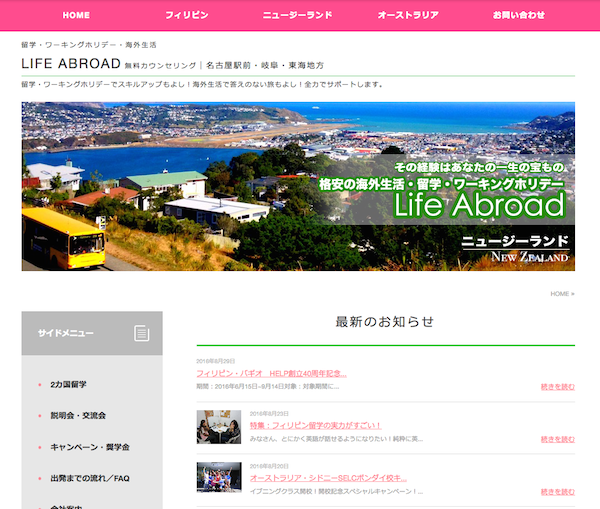Open the お問い合わせ navigation item
This screenshot has height=509, width=600.
518,15
